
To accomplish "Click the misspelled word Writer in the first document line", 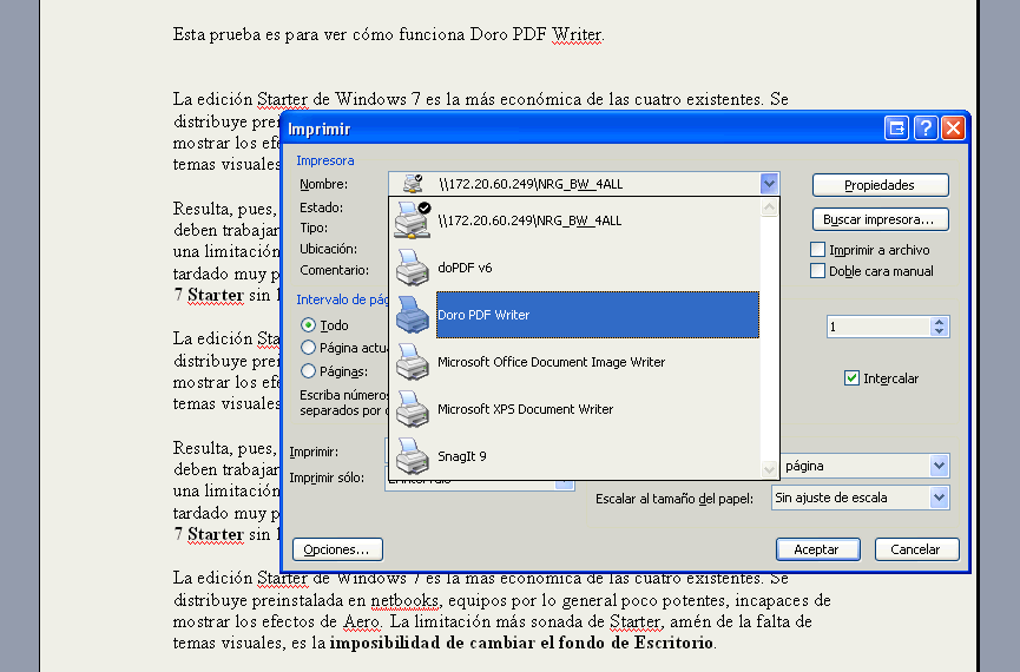I will coord(576,34).
